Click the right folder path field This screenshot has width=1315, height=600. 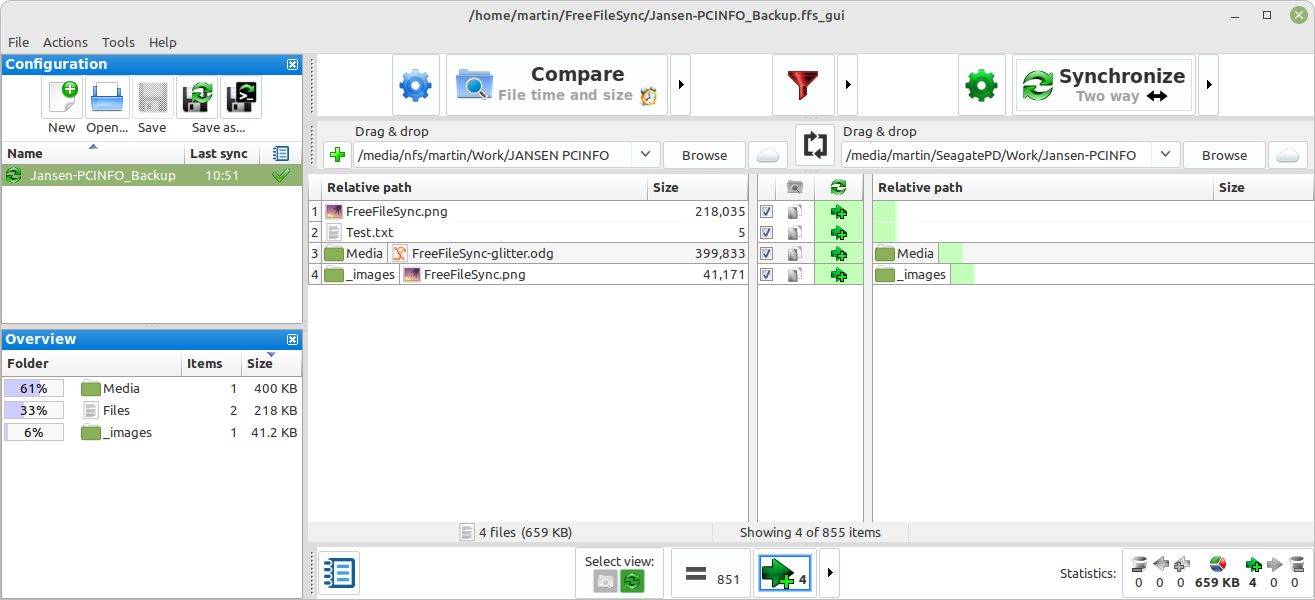(996, 155)
